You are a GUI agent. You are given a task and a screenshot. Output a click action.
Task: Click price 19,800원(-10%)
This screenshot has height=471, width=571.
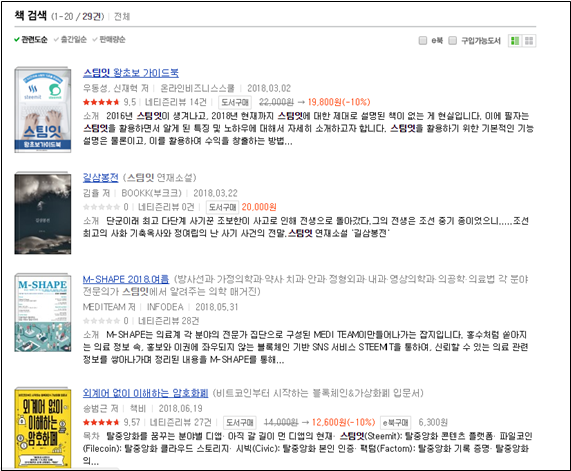point(339,102)
